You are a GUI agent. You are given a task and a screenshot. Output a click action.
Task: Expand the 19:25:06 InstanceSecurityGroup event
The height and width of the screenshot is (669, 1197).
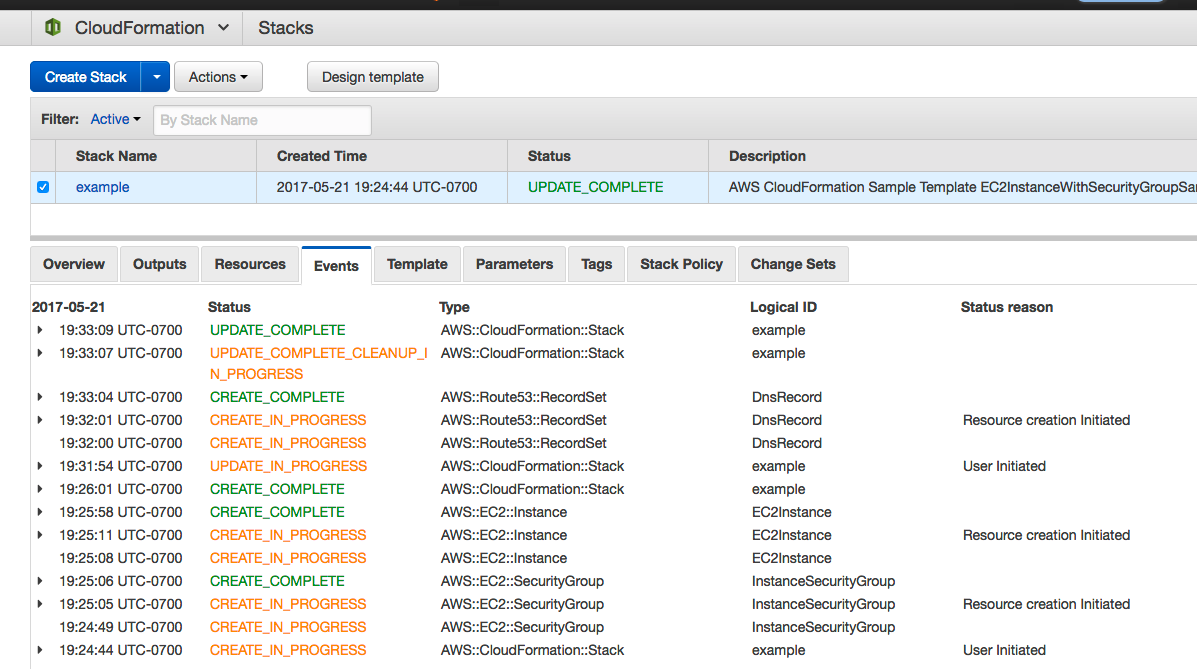click(x=40, y=581)
